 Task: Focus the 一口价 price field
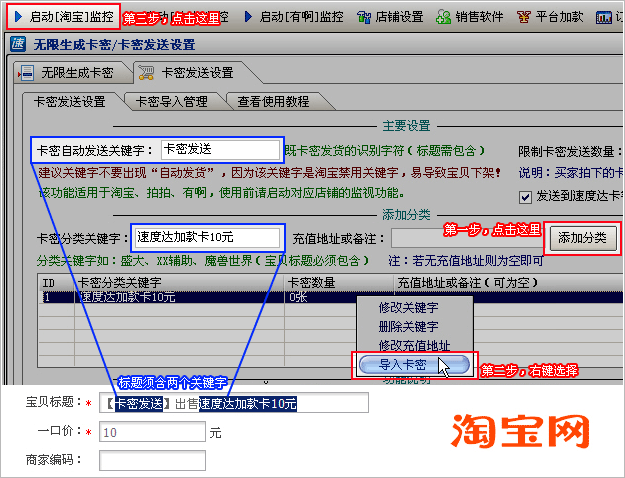click(x=152, y=432)
